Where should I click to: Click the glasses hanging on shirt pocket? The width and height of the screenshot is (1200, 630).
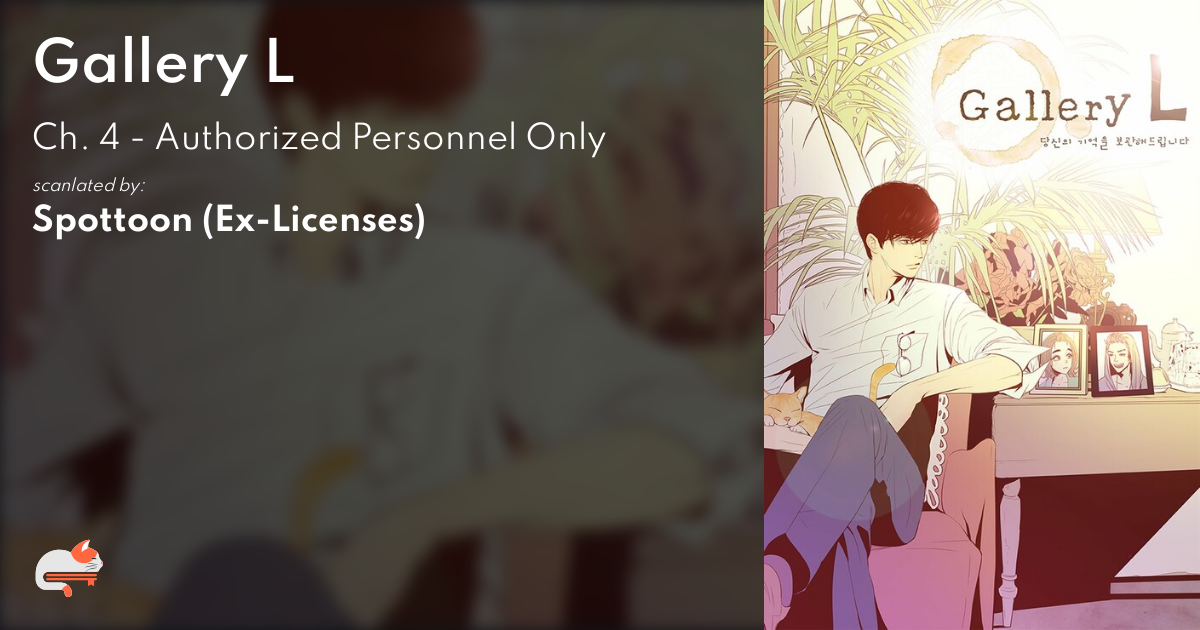tap(903, 352)
